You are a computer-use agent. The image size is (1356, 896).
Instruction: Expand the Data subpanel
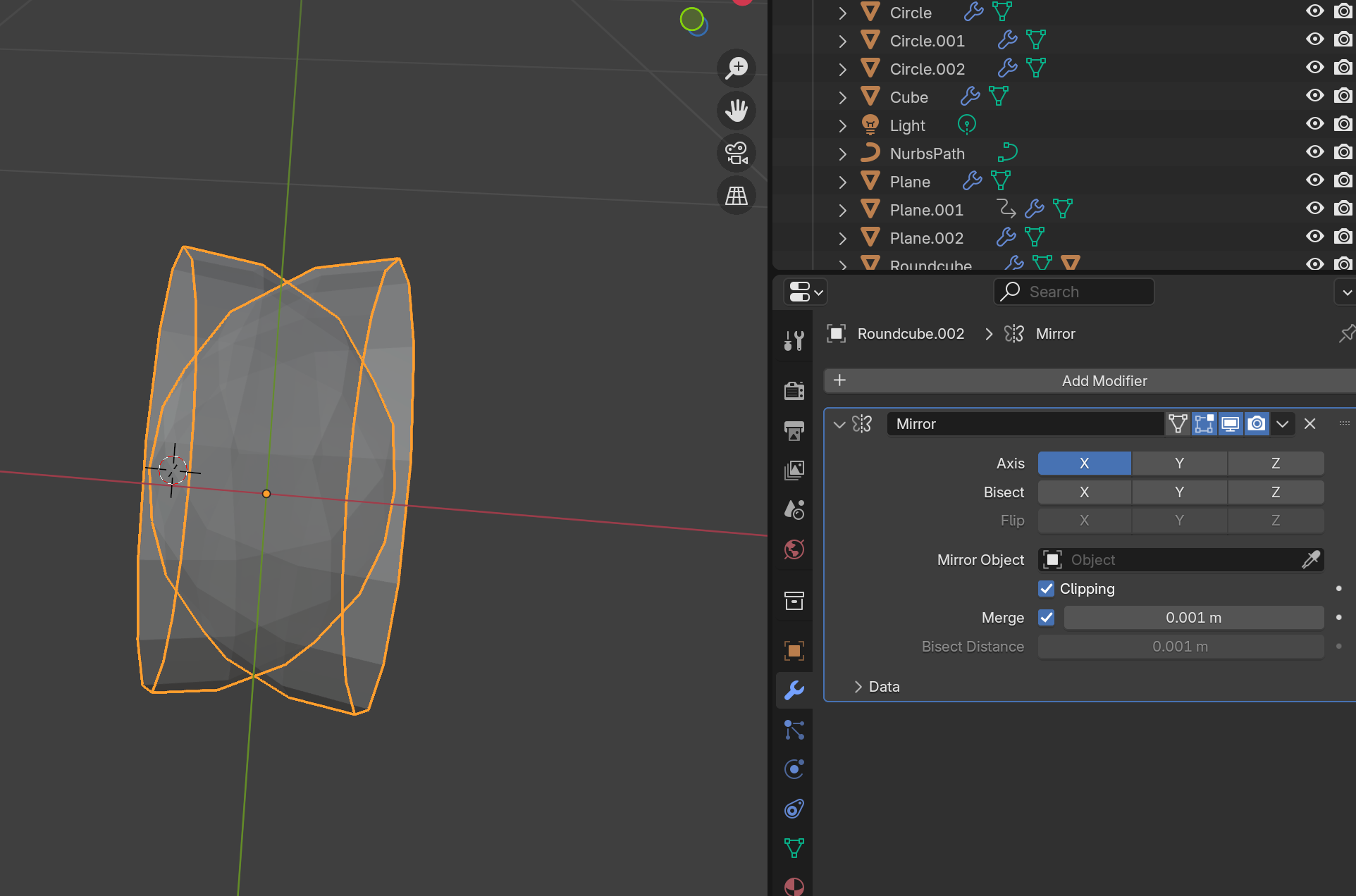[x=858, y=687]
